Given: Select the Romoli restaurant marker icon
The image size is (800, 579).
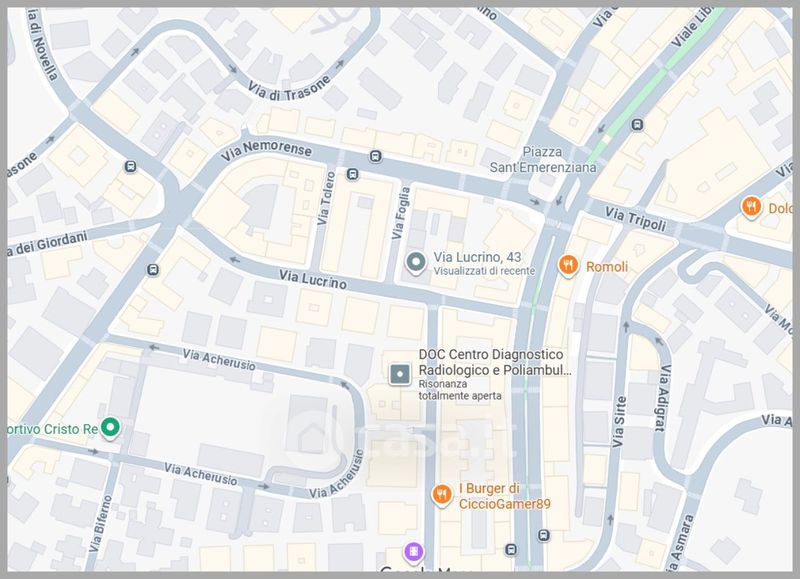Looking at the screenshot, I should 568,266.
